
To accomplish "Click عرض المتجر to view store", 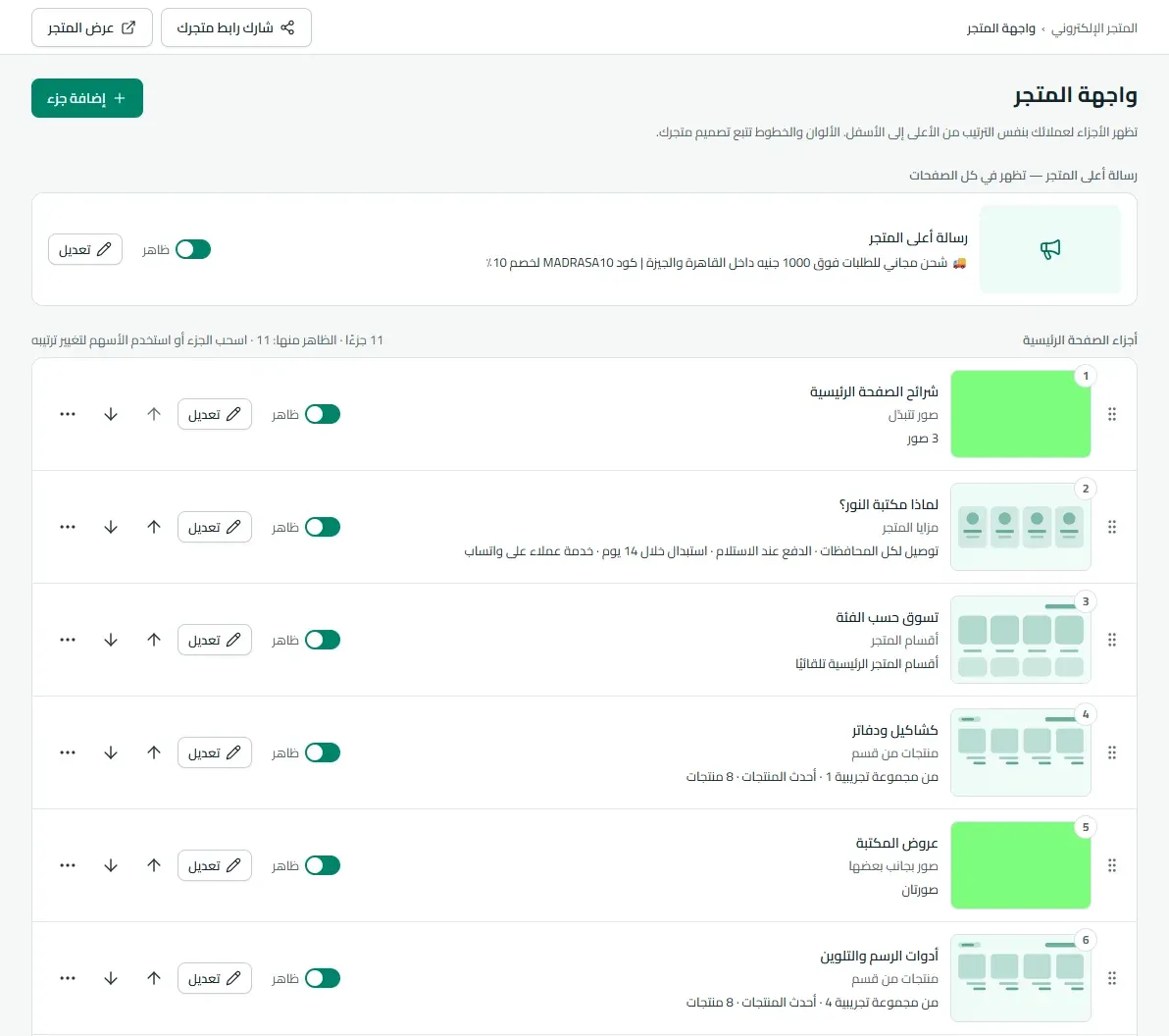I will 92,27.
